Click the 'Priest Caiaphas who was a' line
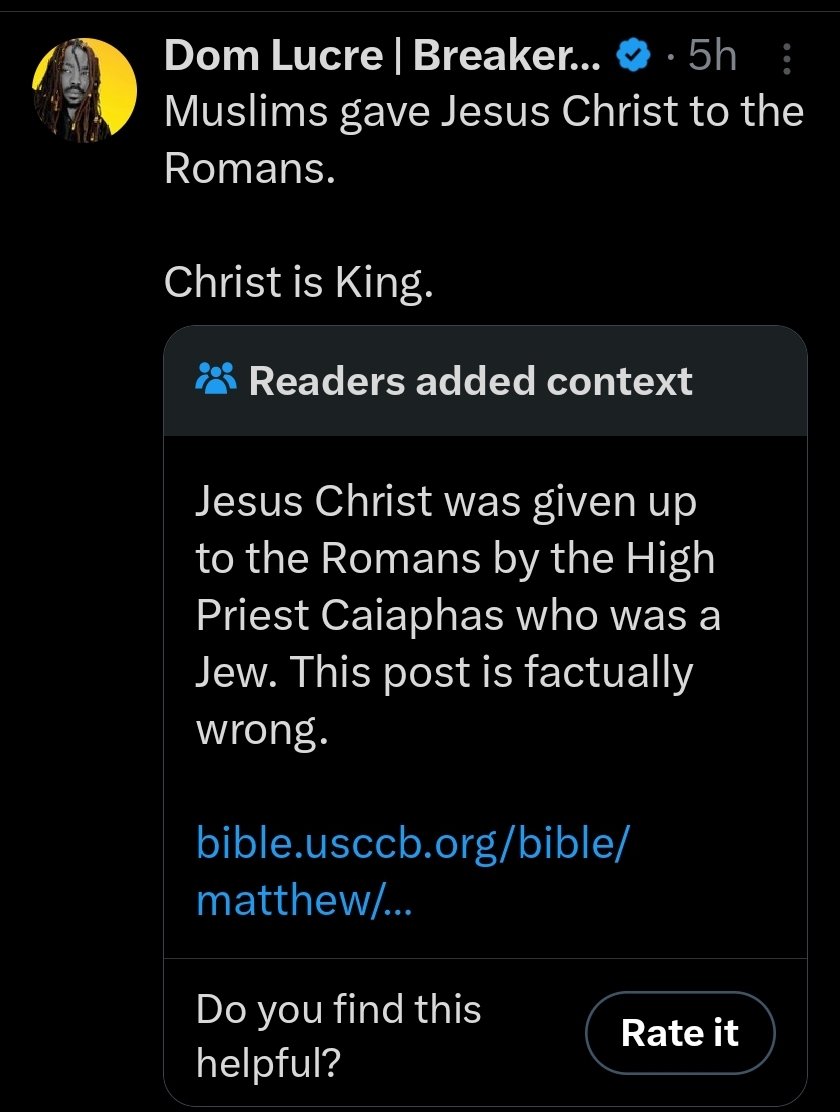The image size is (840, 1112). [458, 615]
